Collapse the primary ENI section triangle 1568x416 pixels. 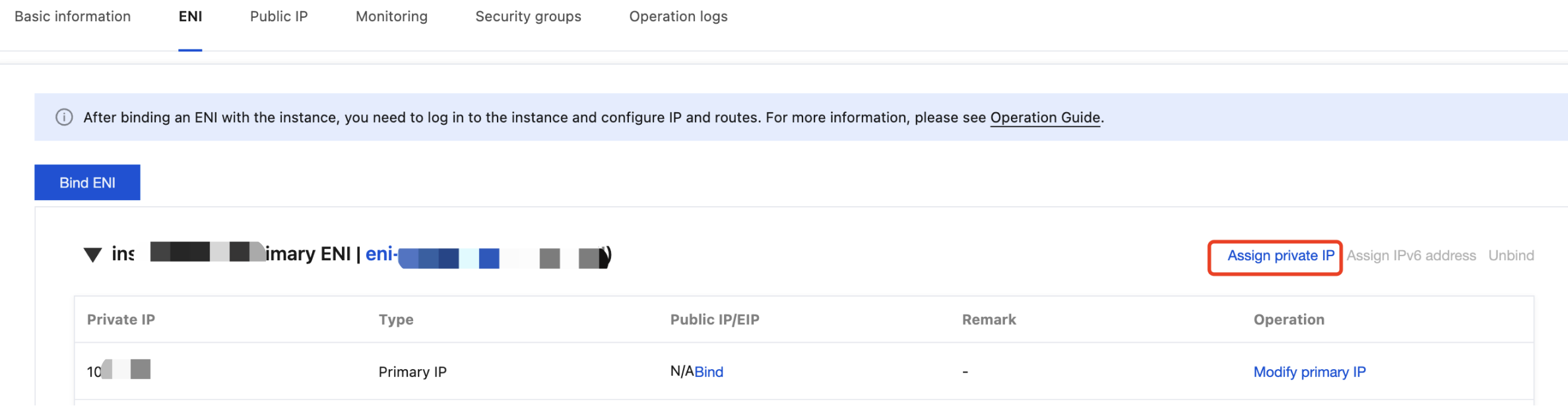93,255
